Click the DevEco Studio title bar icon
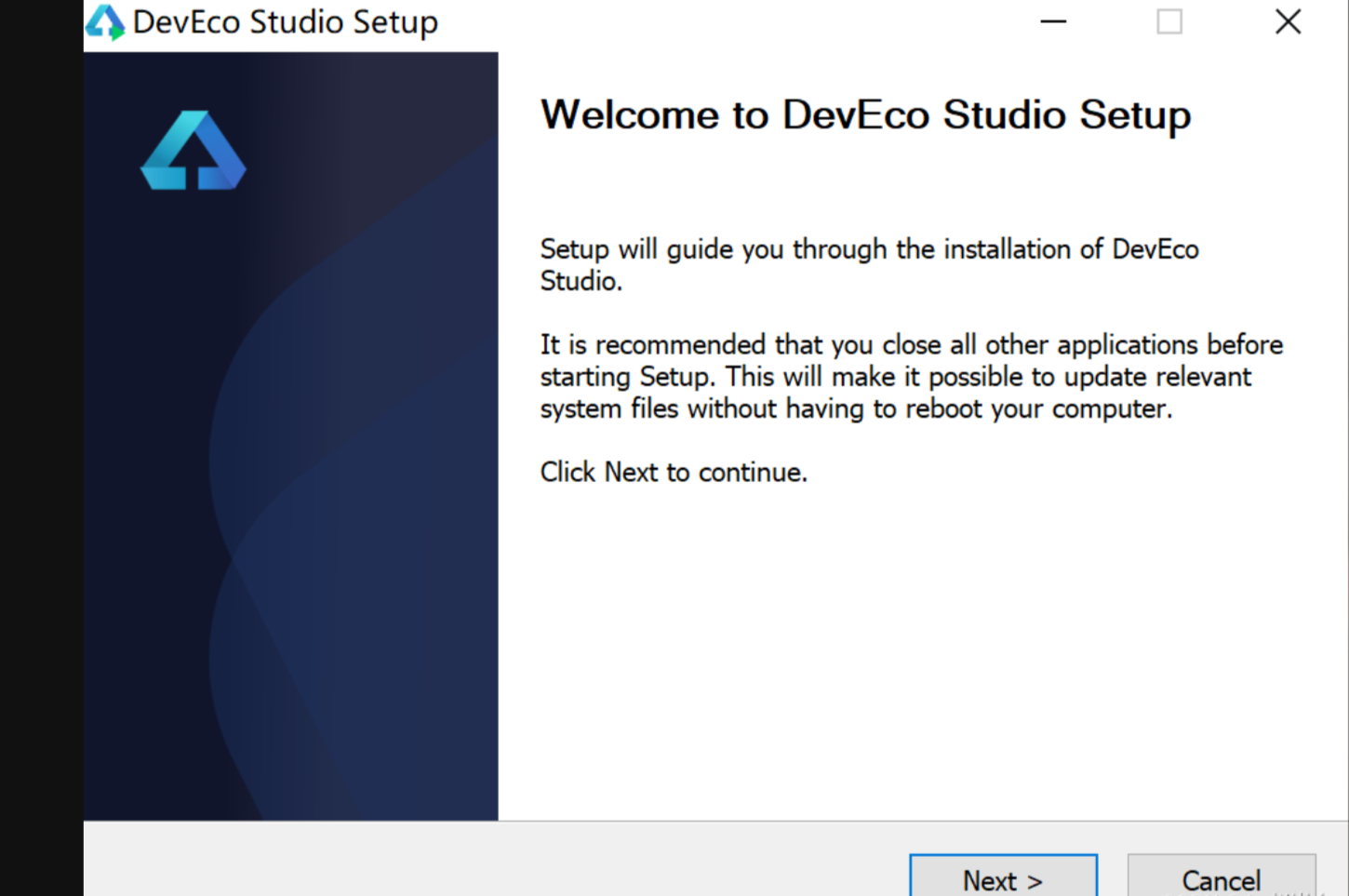Image resolution: width=1349 pixels, height=896 pixels. (x=104, y=22)
